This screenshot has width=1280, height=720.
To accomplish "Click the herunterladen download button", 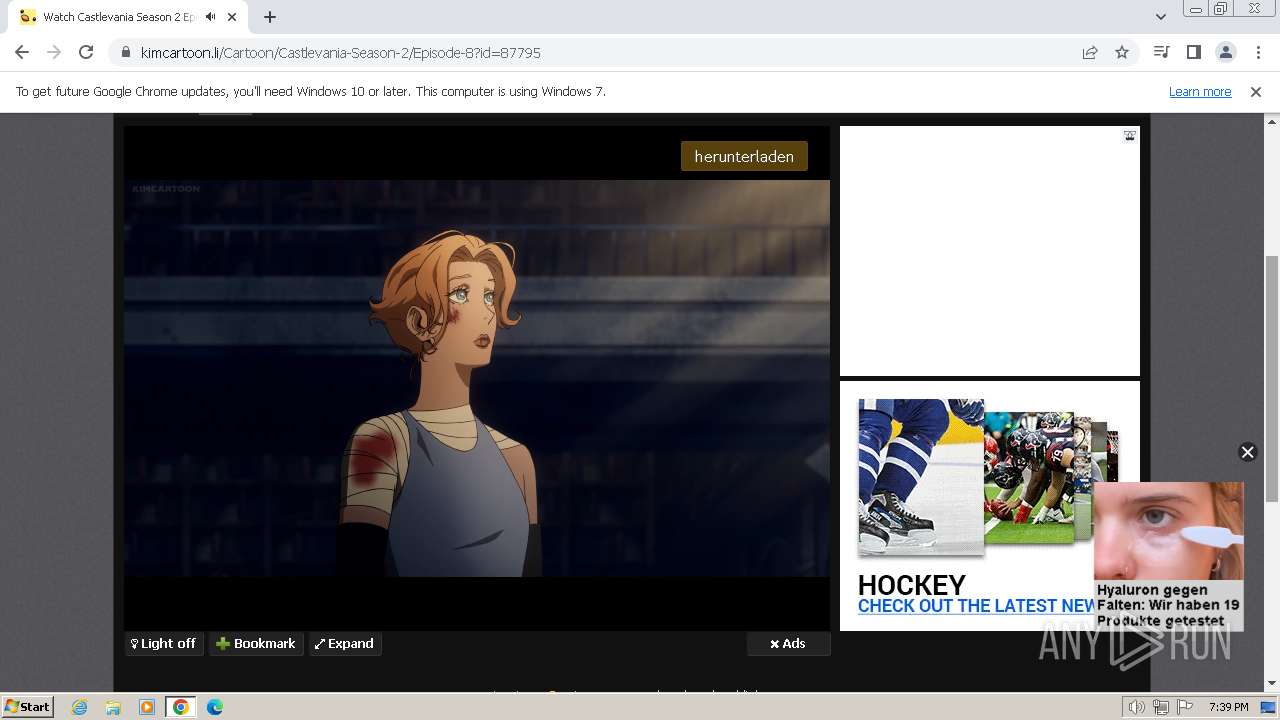I will pyautogui.click(x=744, y=156).
